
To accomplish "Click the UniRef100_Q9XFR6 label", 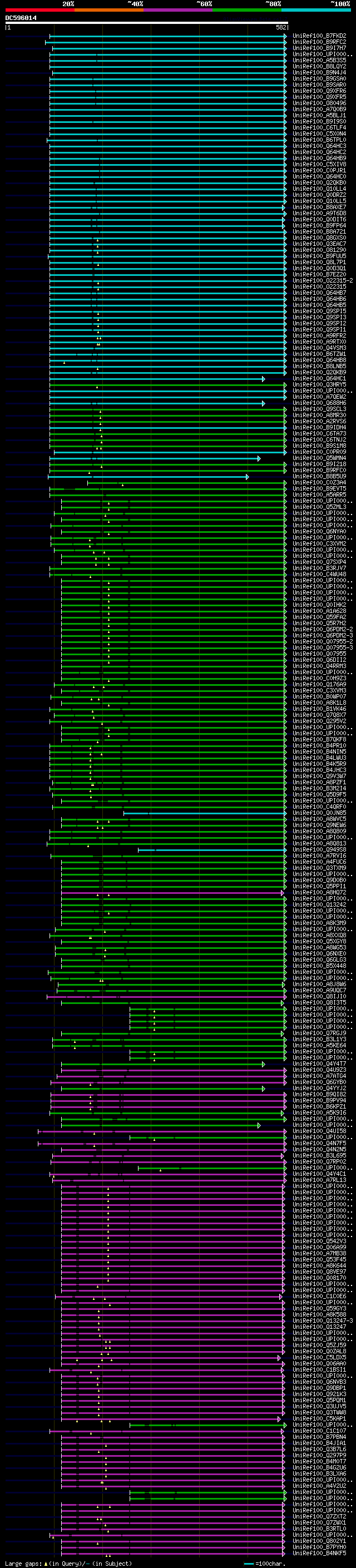I will pyautogui.click(x=319, y=91).
